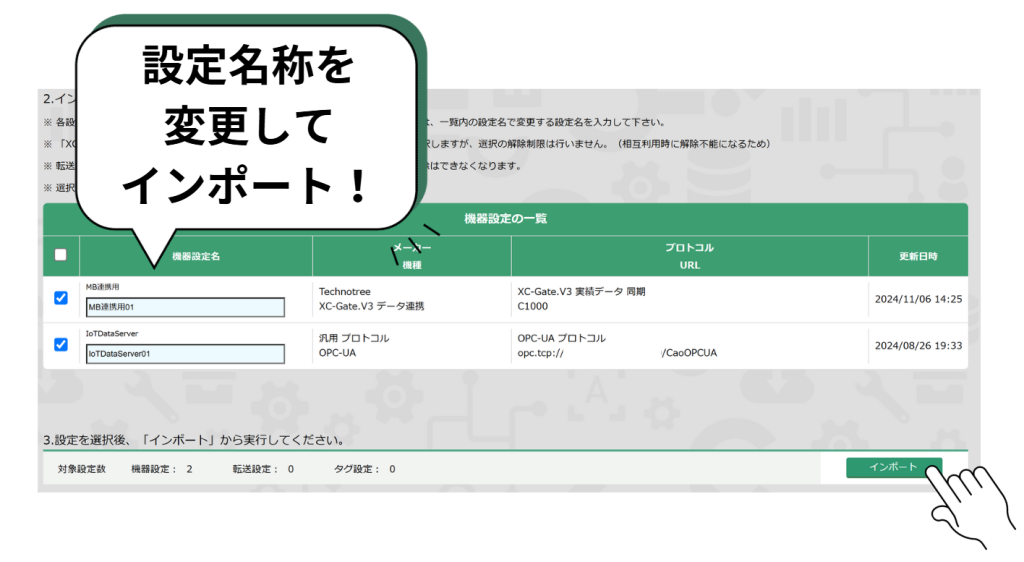Click the 2024/08/26 19:33 update date
The image size is (1024, 562).
coord(917,346)
